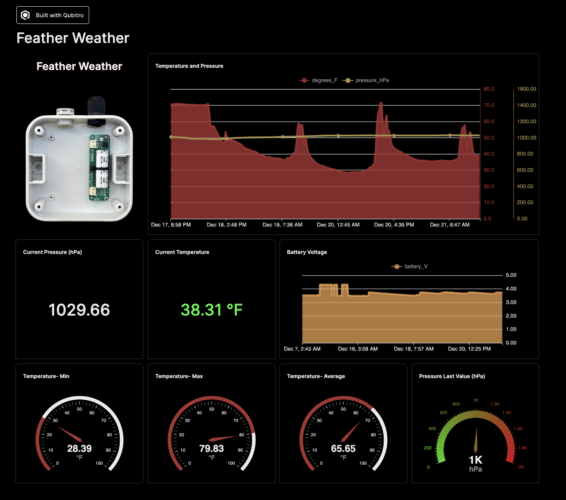Click the Feather Weather device image
566x500 pixels.
pyautogui.click(x=79, y=159)
